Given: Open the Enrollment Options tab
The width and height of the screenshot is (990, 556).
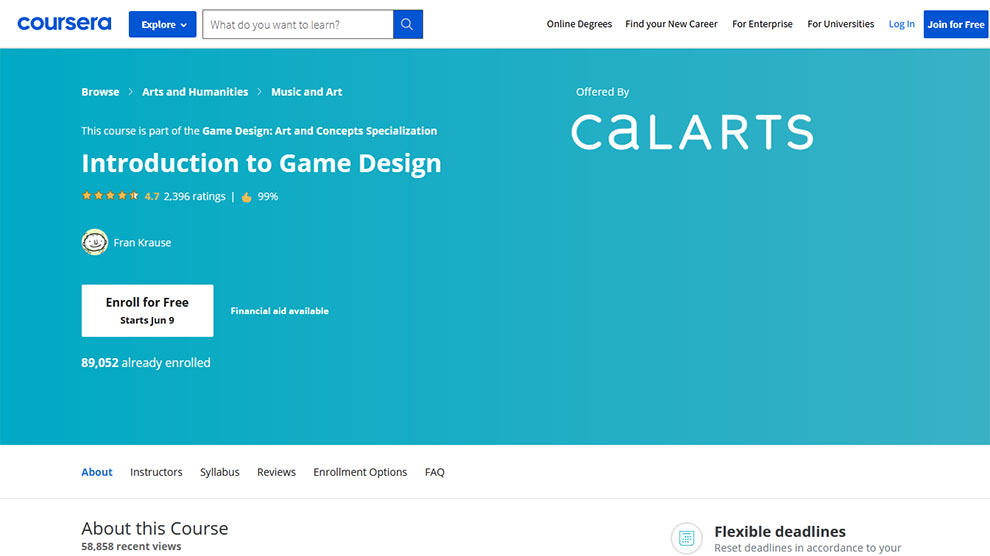Looking at the screenshot, I should (x=360, y=472).
